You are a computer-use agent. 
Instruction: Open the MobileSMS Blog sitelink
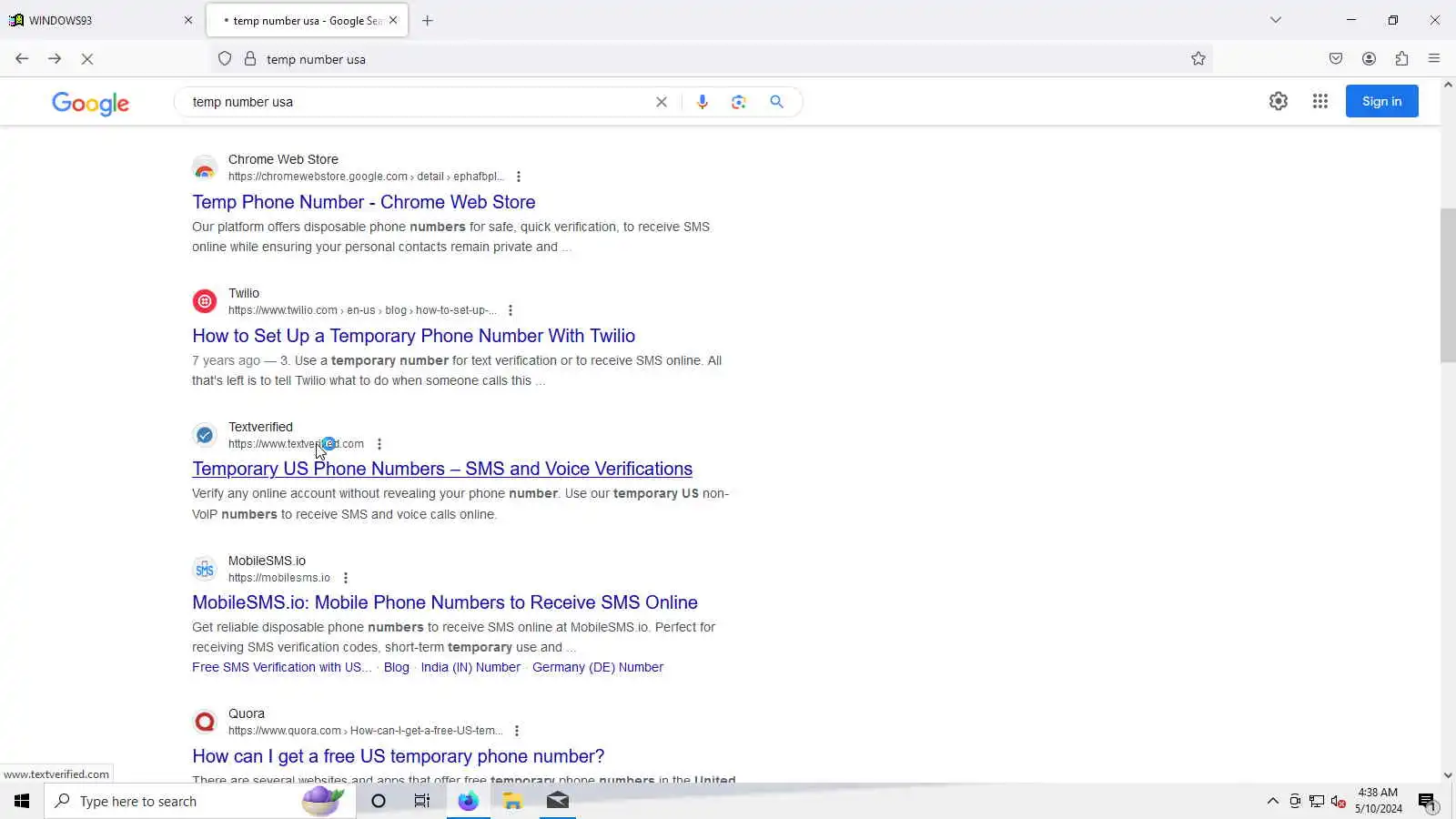(397, 667)
